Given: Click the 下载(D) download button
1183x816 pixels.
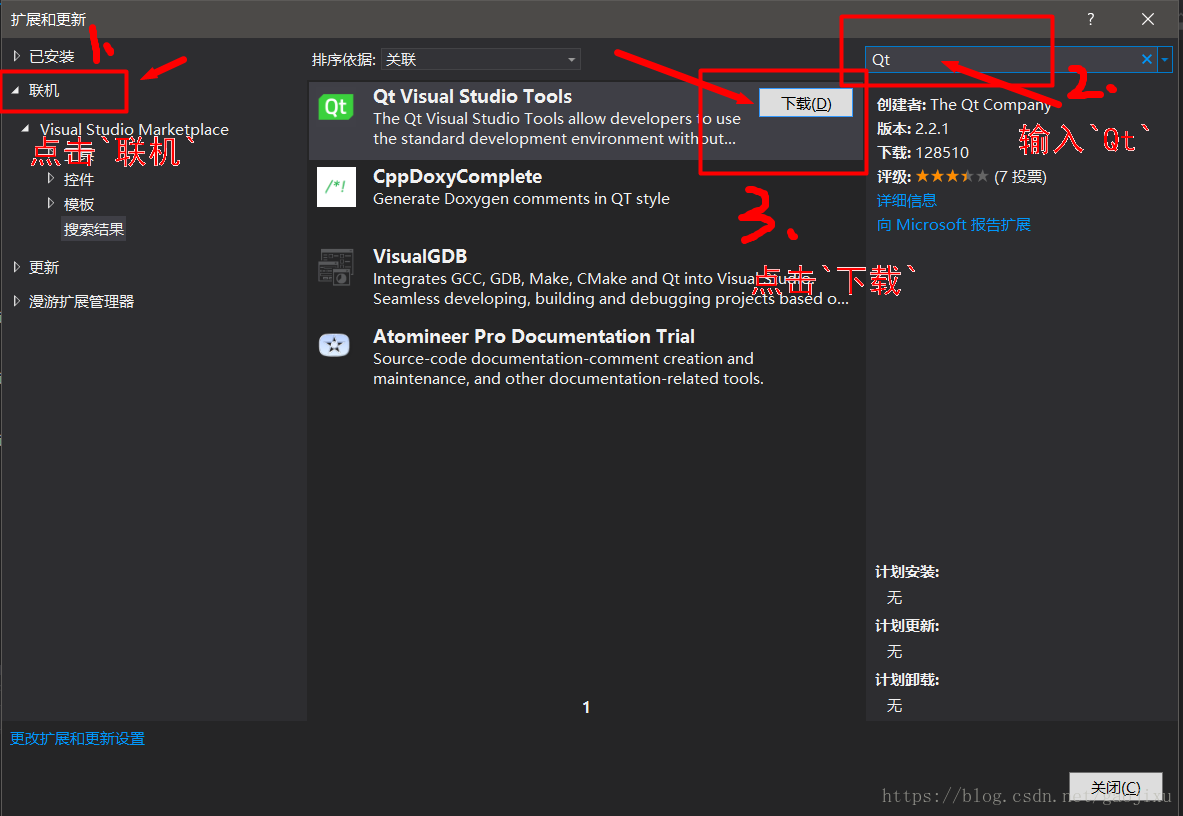Looking at the screenshot, I should coord(806,103).
